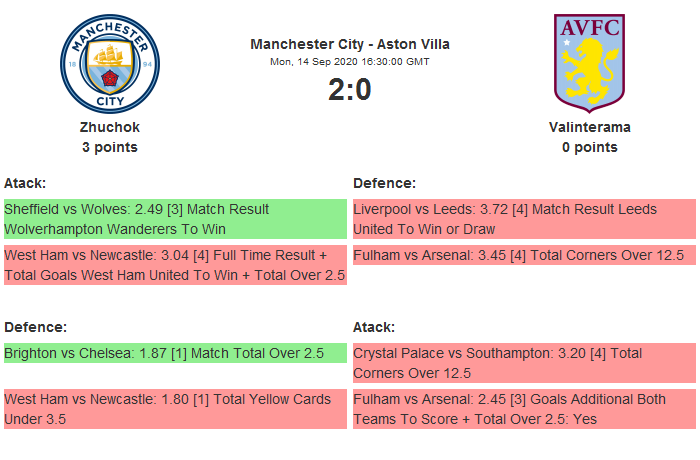
Task: Select Liverpool vs Leeds Match Result bet
Action: [x=523, y=219]
